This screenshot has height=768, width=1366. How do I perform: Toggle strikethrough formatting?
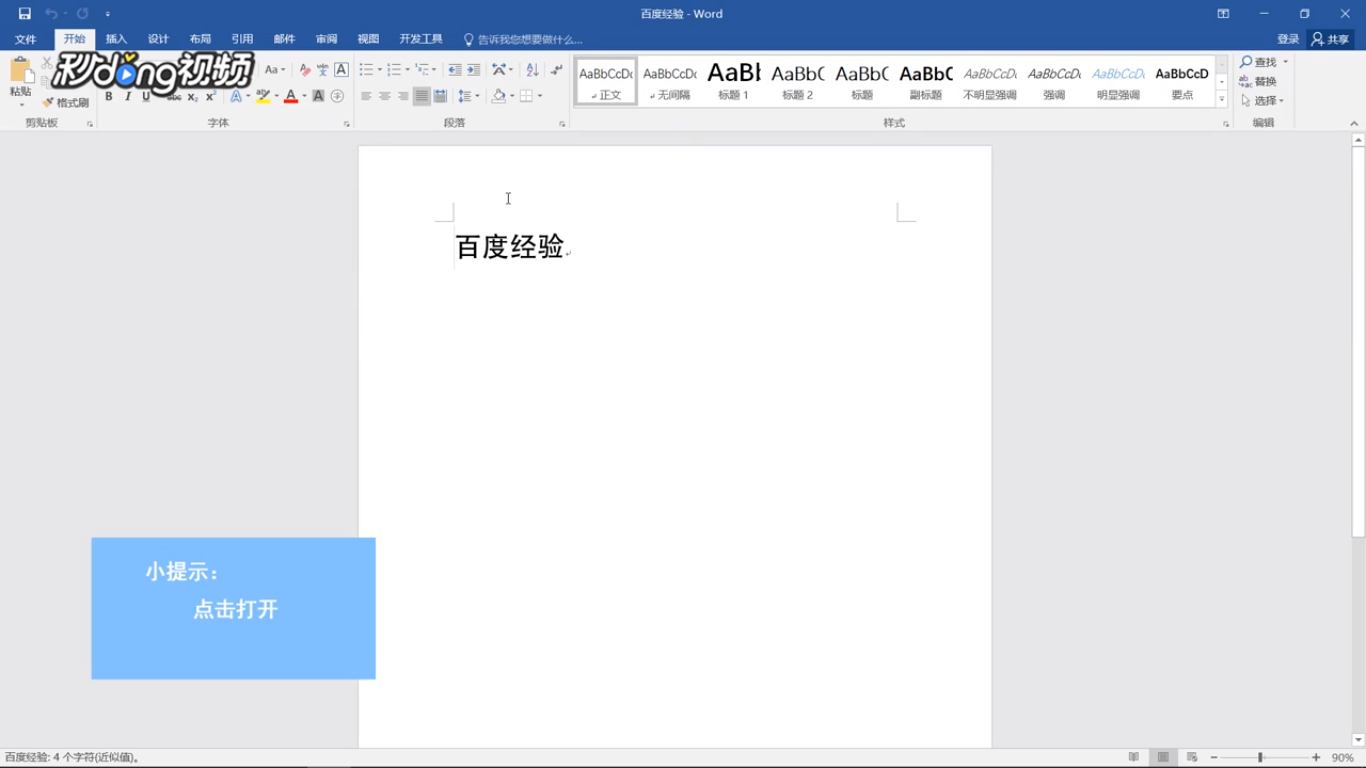tap(174, 97)
